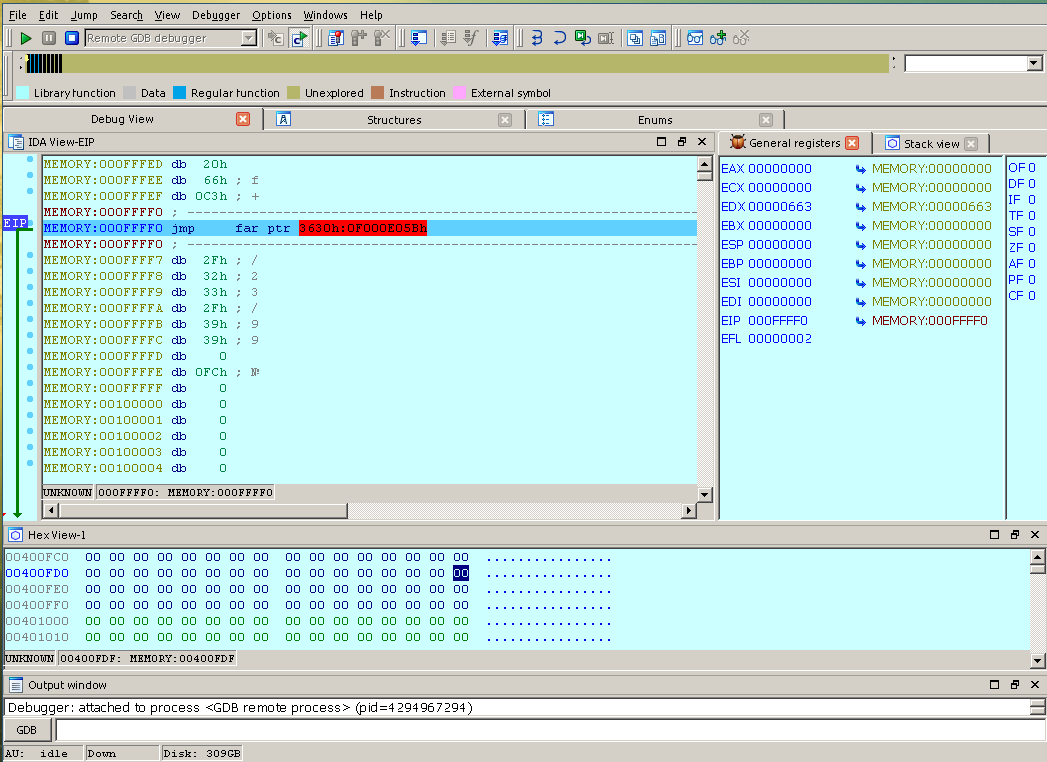Screen dimensions: 1047x762
Task: Select the Enums tab
Action: (x=655, y=120)
